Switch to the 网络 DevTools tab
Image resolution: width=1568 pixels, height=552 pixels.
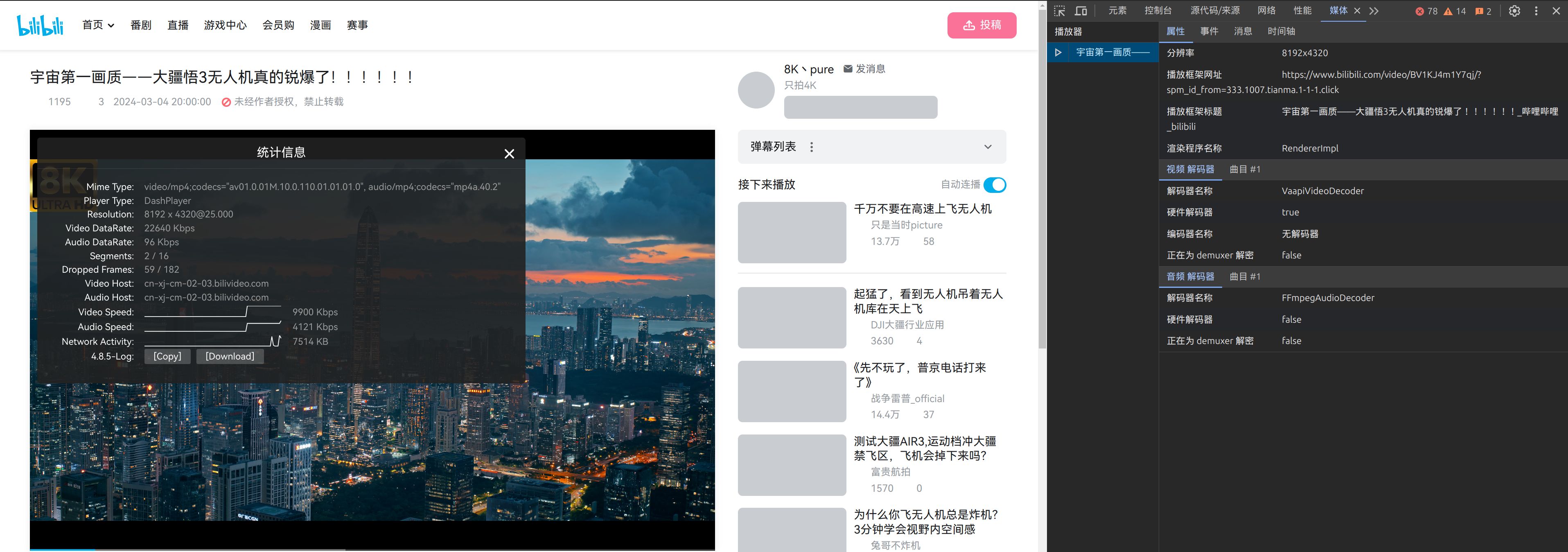(1267, 10)
